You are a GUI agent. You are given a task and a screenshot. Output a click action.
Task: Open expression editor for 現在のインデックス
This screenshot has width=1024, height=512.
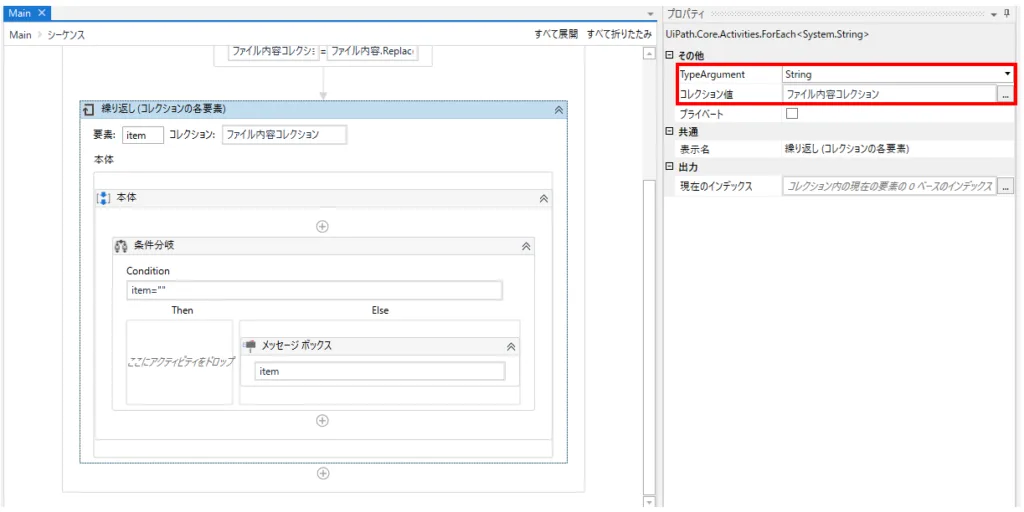pos(1006,187)
